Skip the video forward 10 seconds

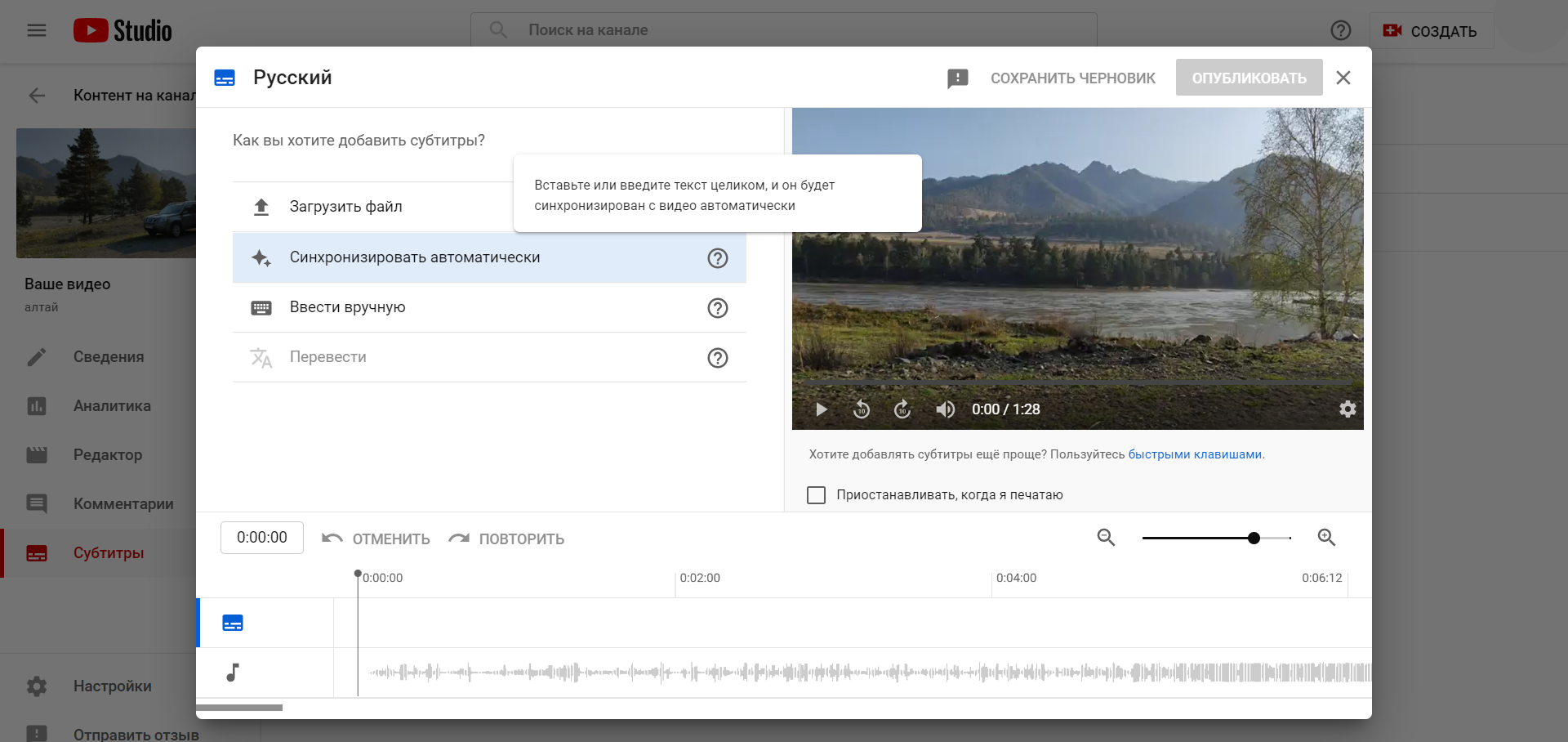(x=902, y=409)
